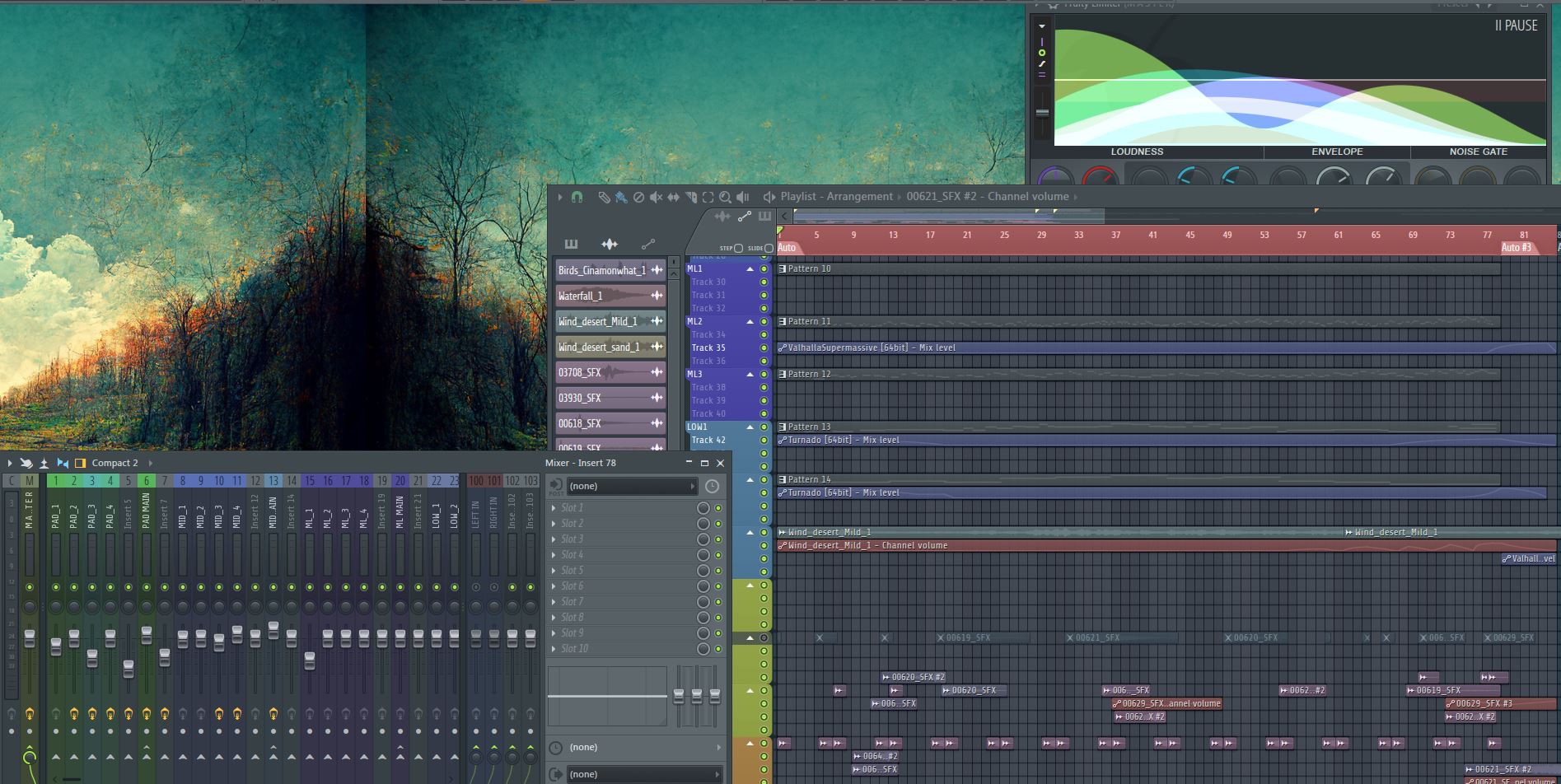
Task: Select Wind_desert_sand_1 clip in the picker
Action: point(610,347)
